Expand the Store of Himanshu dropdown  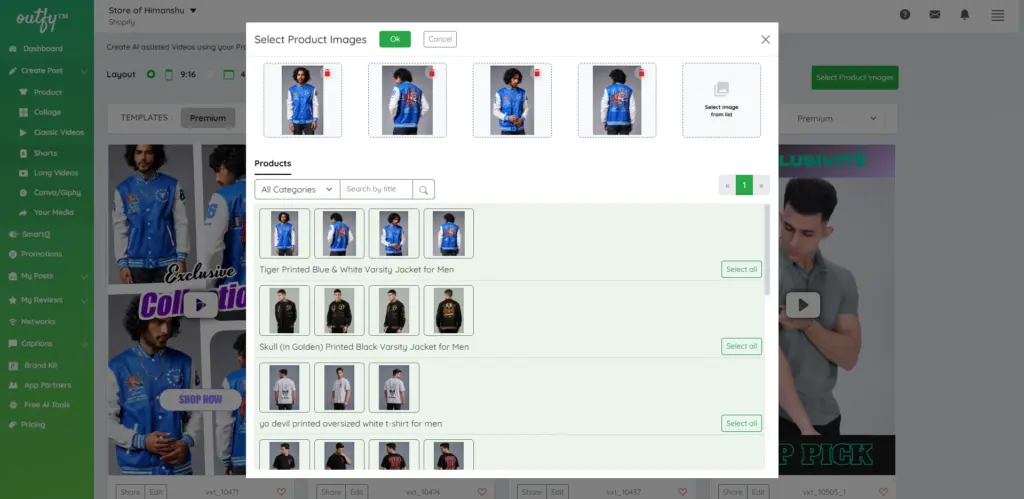coord(193,10)
